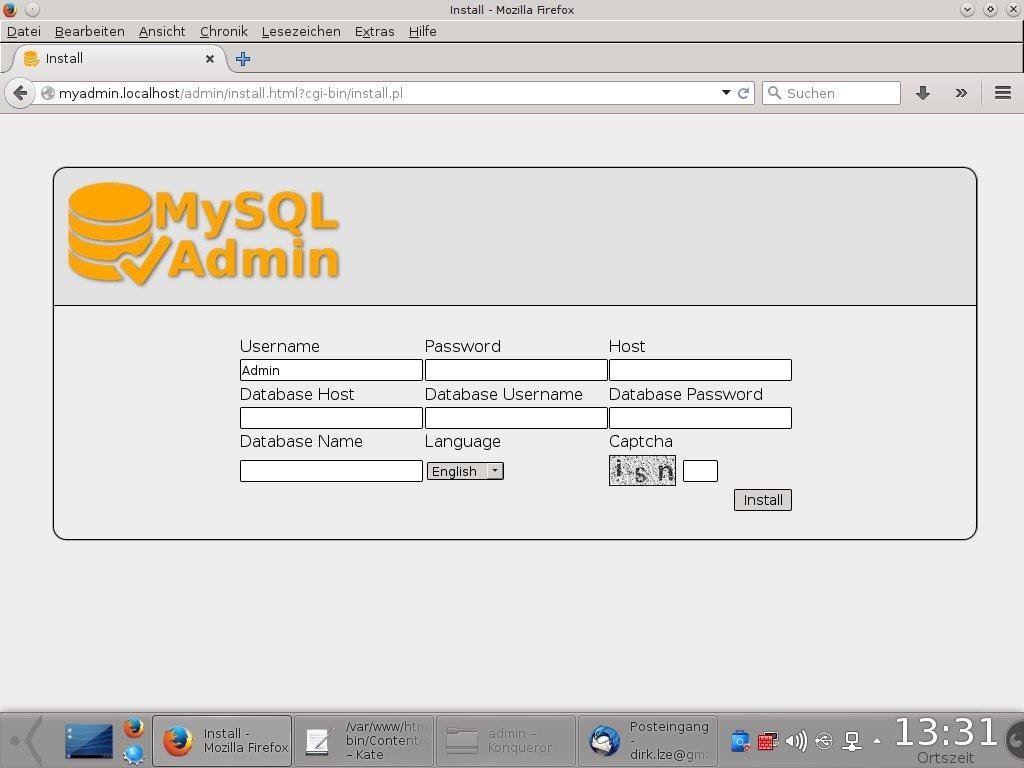Click the volume icon in the system tray
This screenshot has width=1024, height=768.
tap(796, 741)
